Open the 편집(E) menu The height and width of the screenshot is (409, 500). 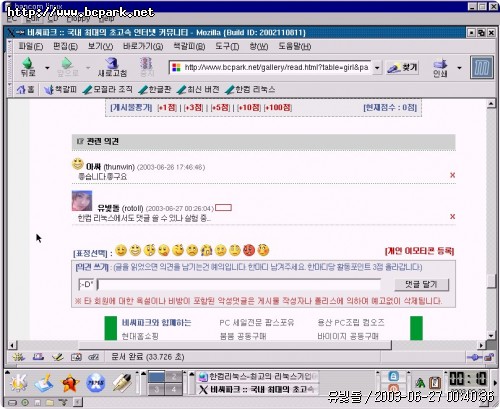point(65,46)
